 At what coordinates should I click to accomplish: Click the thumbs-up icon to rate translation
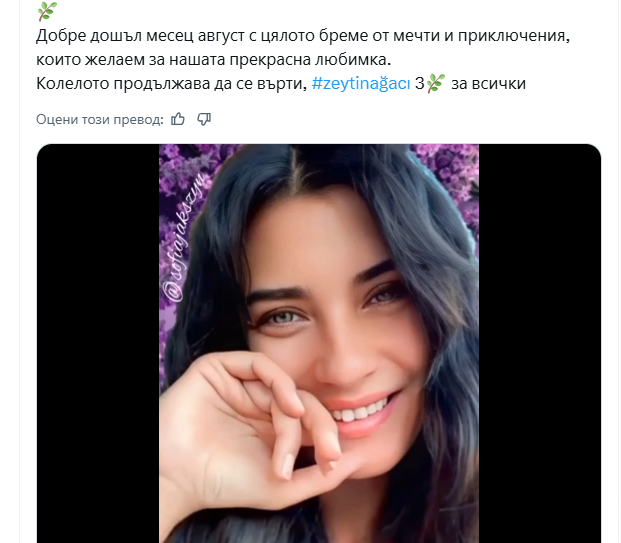[178, 119]
